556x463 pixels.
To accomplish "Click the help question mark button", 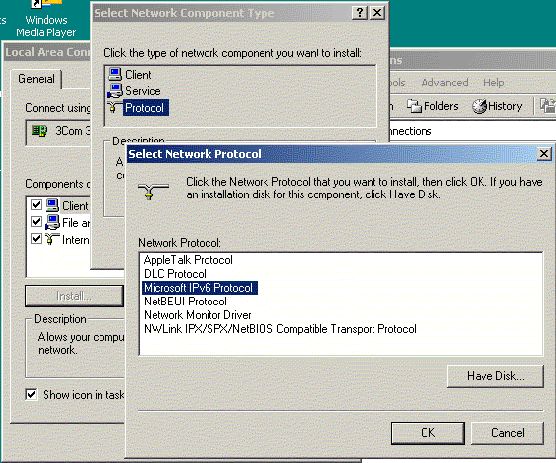I will tap(359, 13).
